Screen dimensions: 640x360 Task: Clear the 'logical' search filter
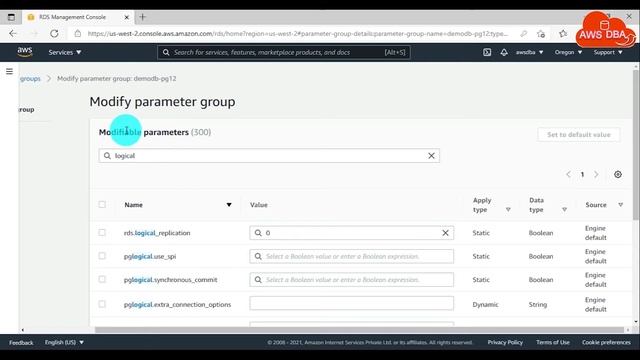pos(431,156)
